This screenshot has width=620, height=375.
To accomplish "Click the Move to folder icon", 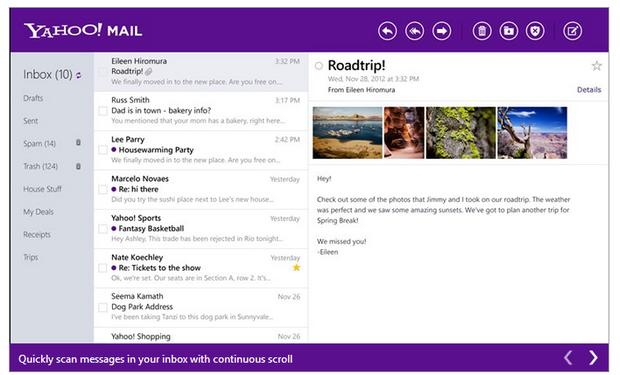I will click(x=508, y=31).
